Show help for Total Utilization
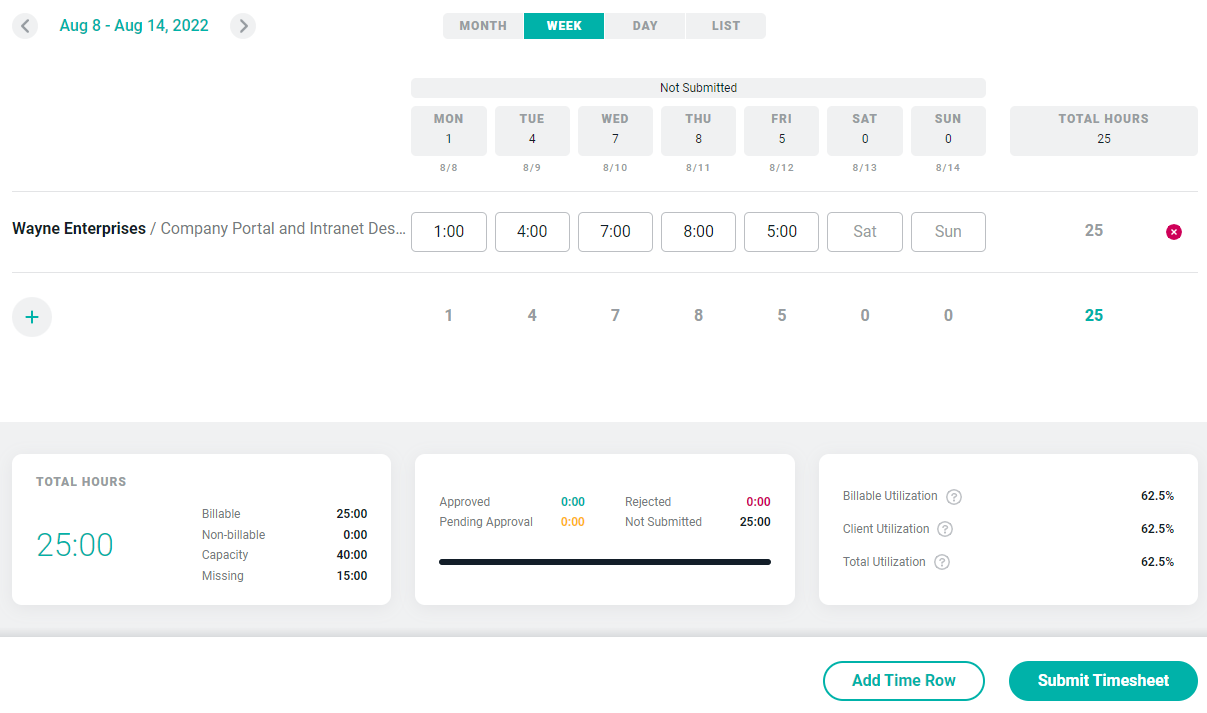1207x713 pixels. (x=942, y=563)
